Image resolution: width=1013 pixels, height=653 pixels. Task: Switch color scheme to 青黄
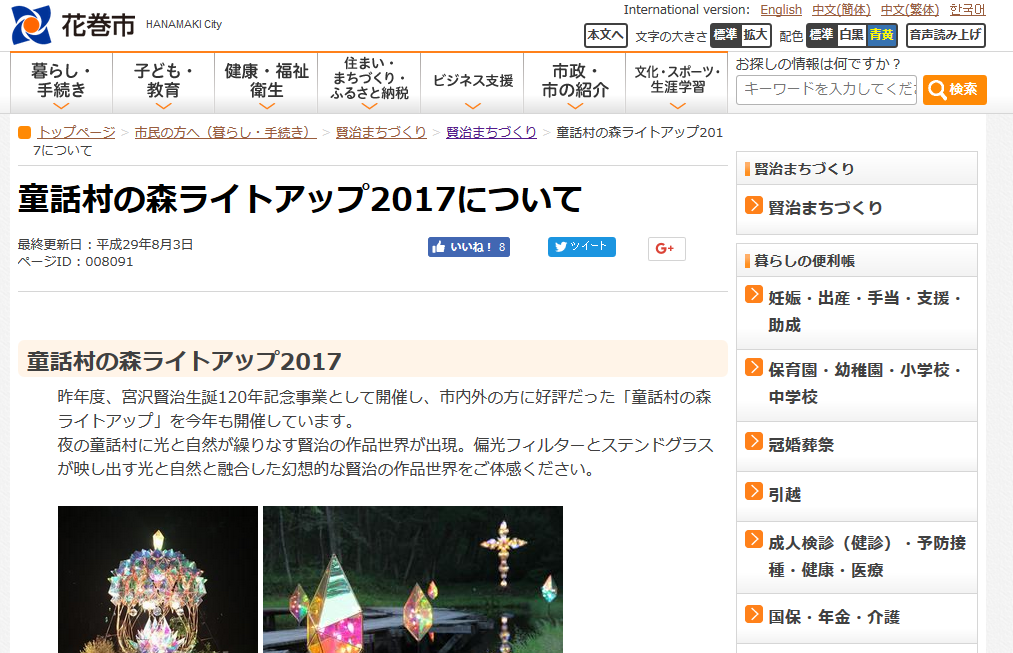[x=881, y=35]
